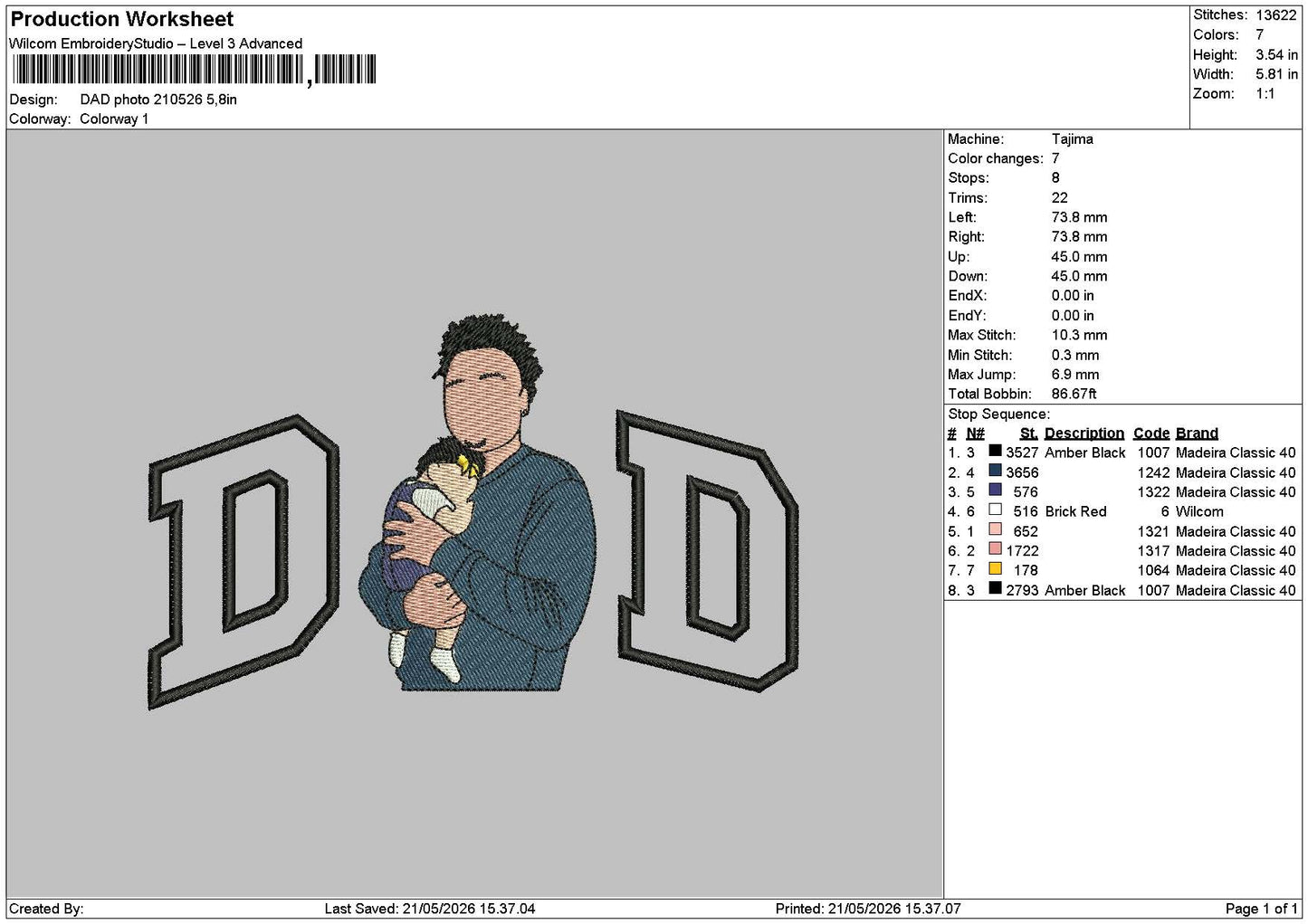This screenshot has width=1308, height=924.
Task: Click the Stop Sequence heading
Action: (x=998, y=414)
